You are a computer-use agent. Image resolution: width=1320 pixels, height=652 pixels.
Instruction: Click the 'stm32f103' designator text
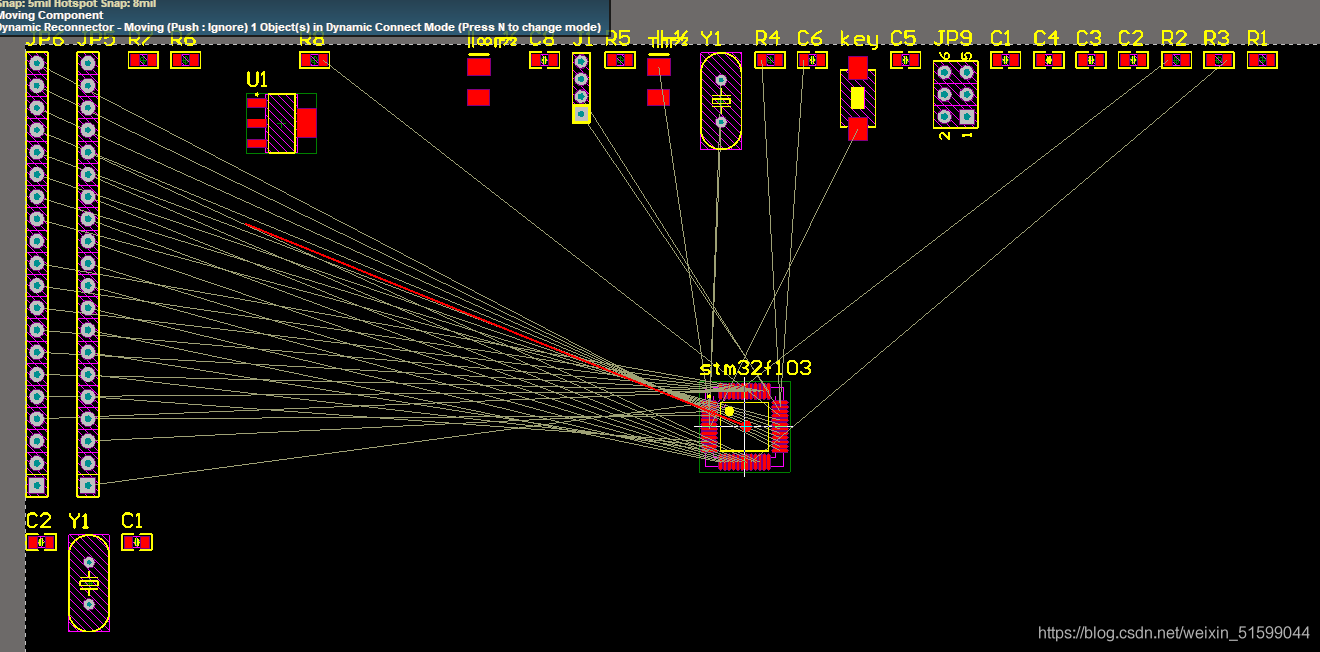tap(755, 368)
